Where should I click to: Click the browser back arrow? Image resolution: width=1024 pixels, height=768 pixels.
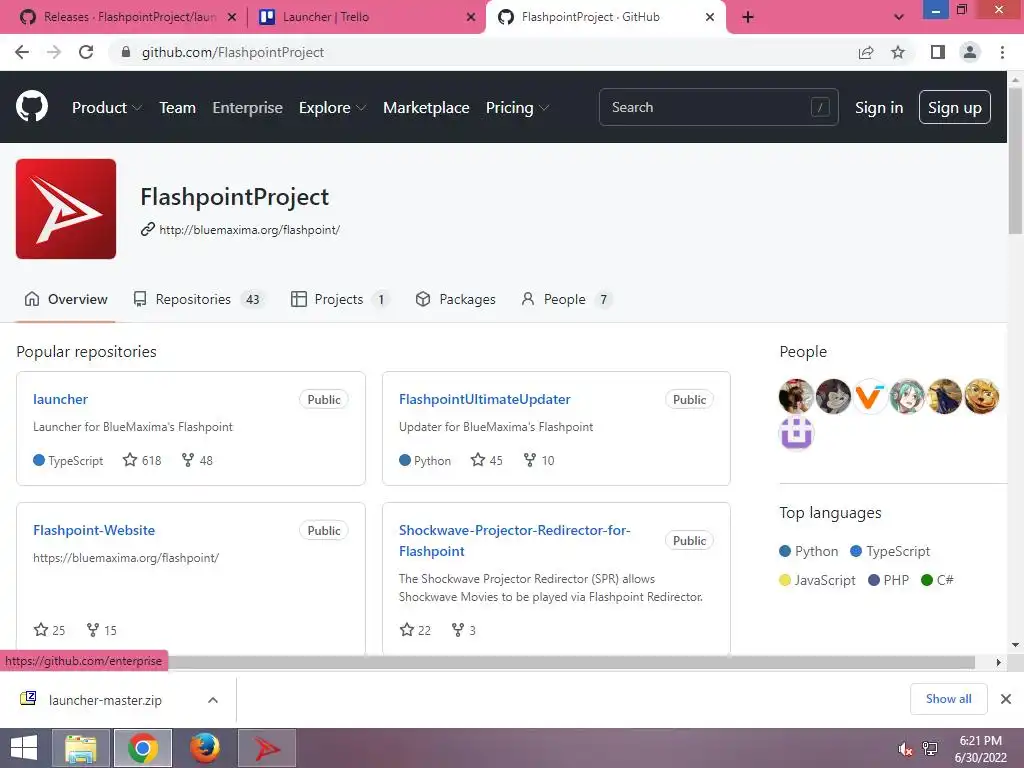pos(22,52)
